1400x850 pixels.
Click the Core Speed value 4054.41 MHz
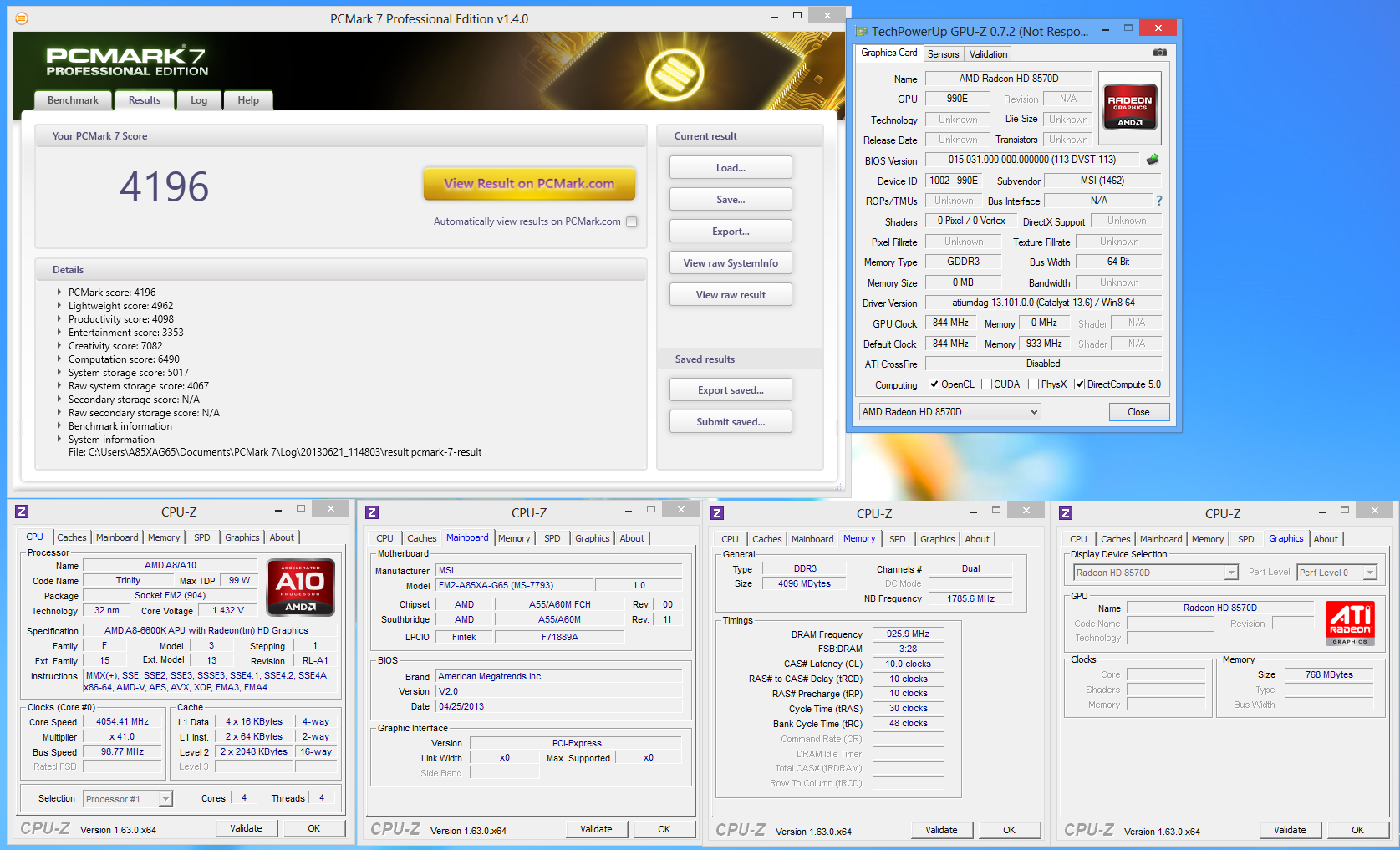click(122, 722)
